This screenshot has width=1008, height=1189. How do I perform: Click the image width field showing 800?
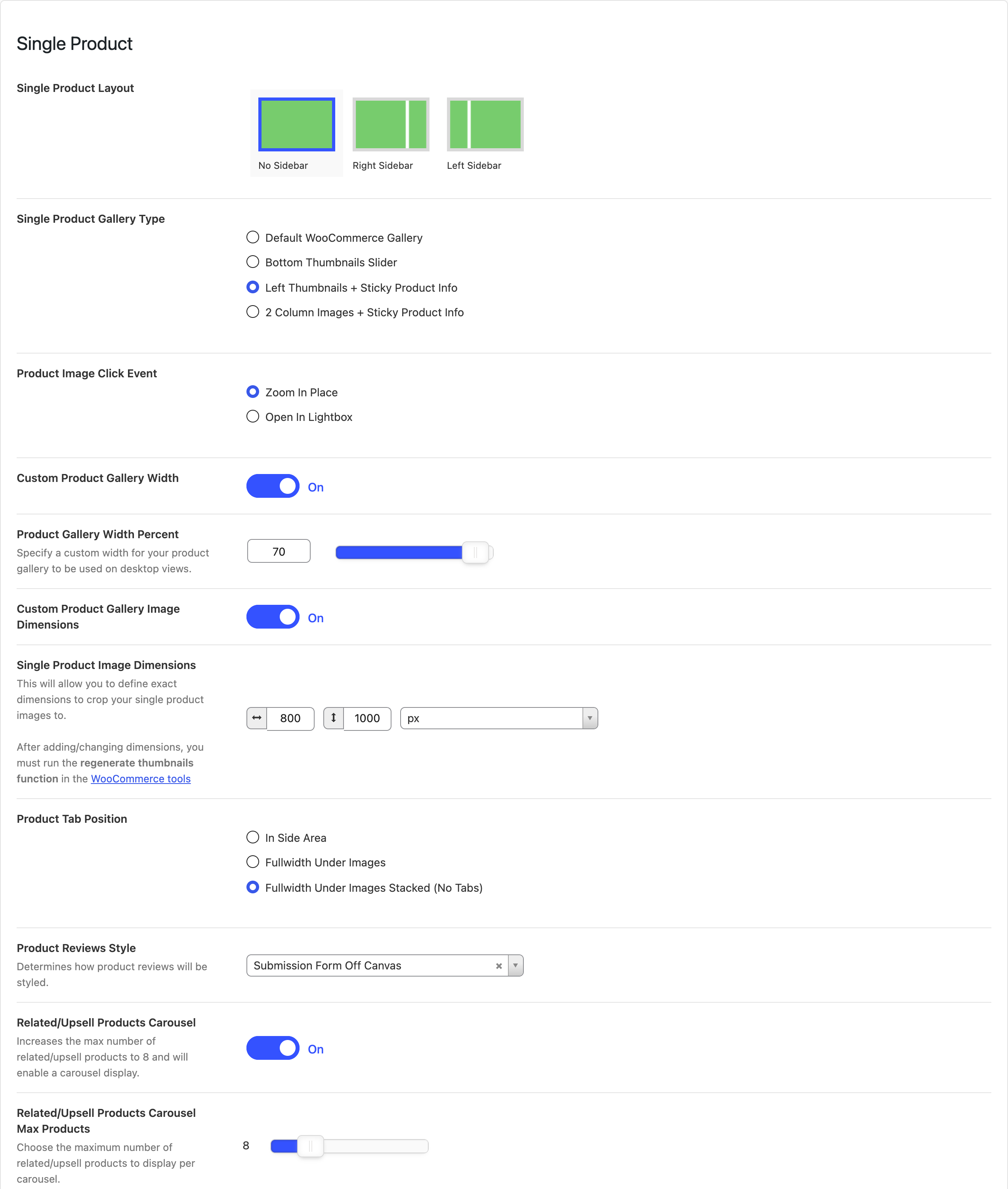tap(290, 718)
